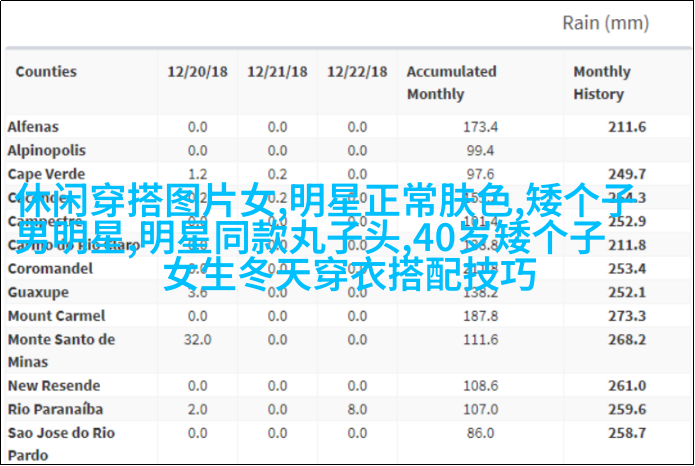
Task: Click Alfenas monthly history value 211.6
Action: 627,127
